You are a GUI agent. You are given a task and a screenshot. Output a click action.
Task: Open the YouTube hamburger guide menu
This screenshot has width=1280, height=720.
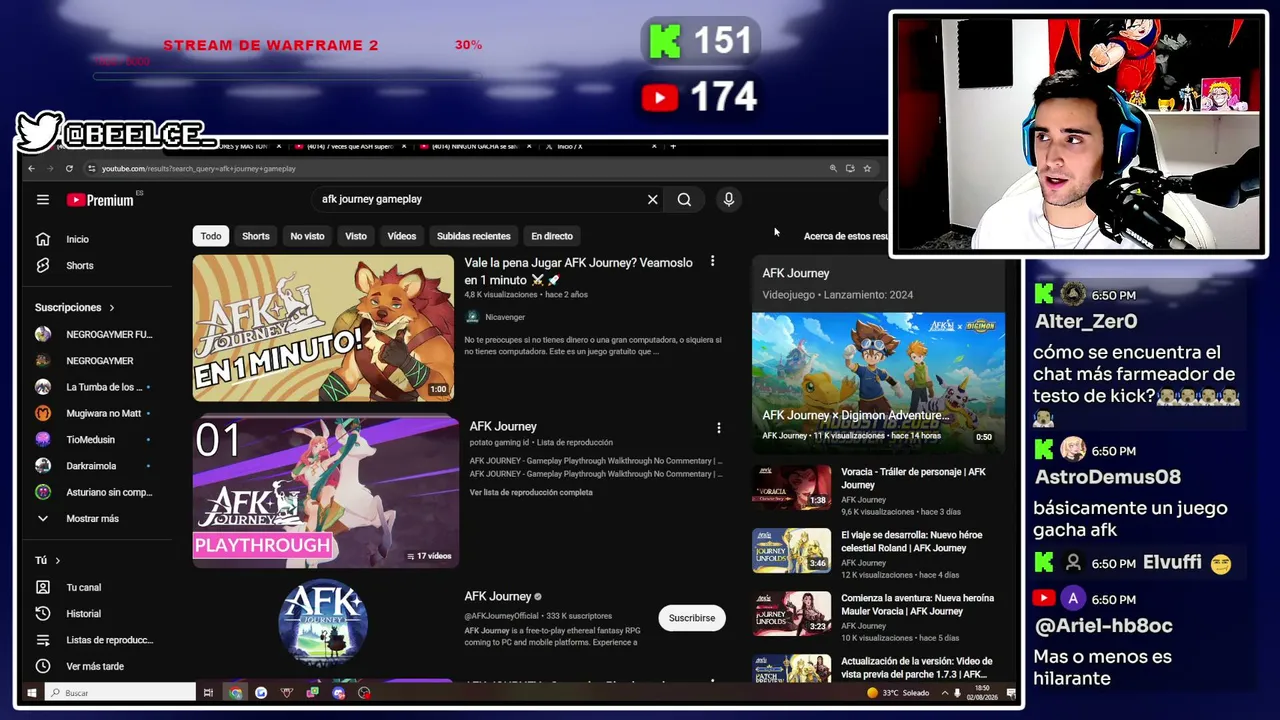point(43,199)
